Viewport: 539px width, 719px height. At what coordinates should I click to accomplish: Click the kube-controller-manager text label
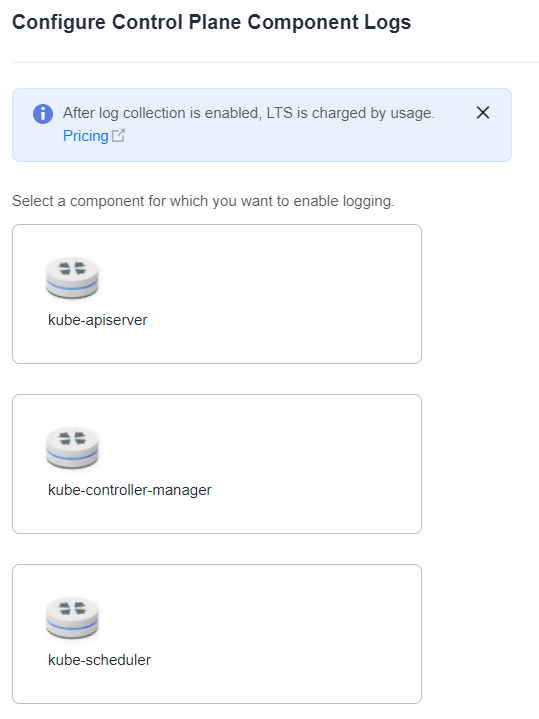click(x=130, y=490)
